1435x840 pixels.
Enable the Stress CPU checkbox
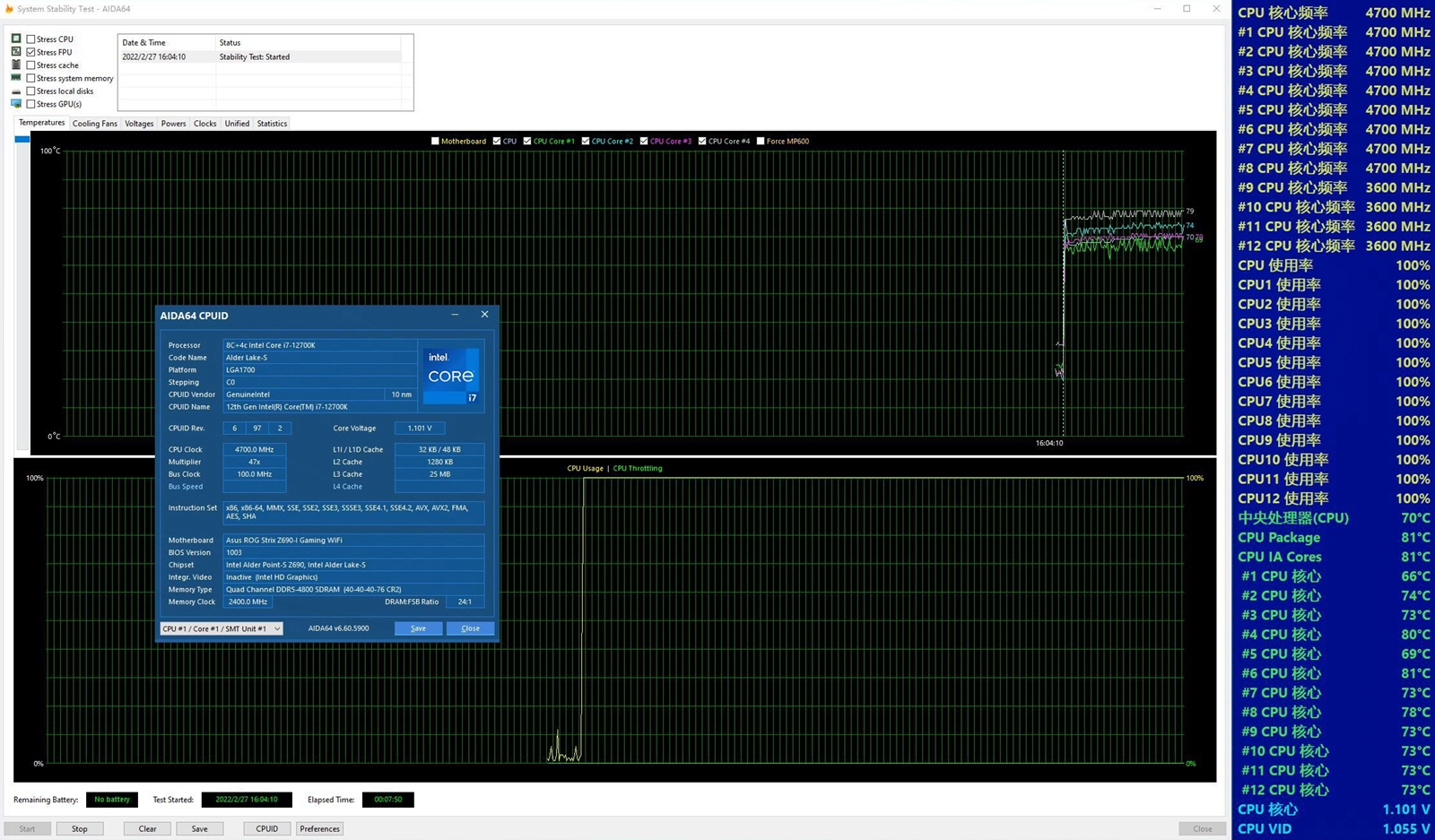(31, 39)
